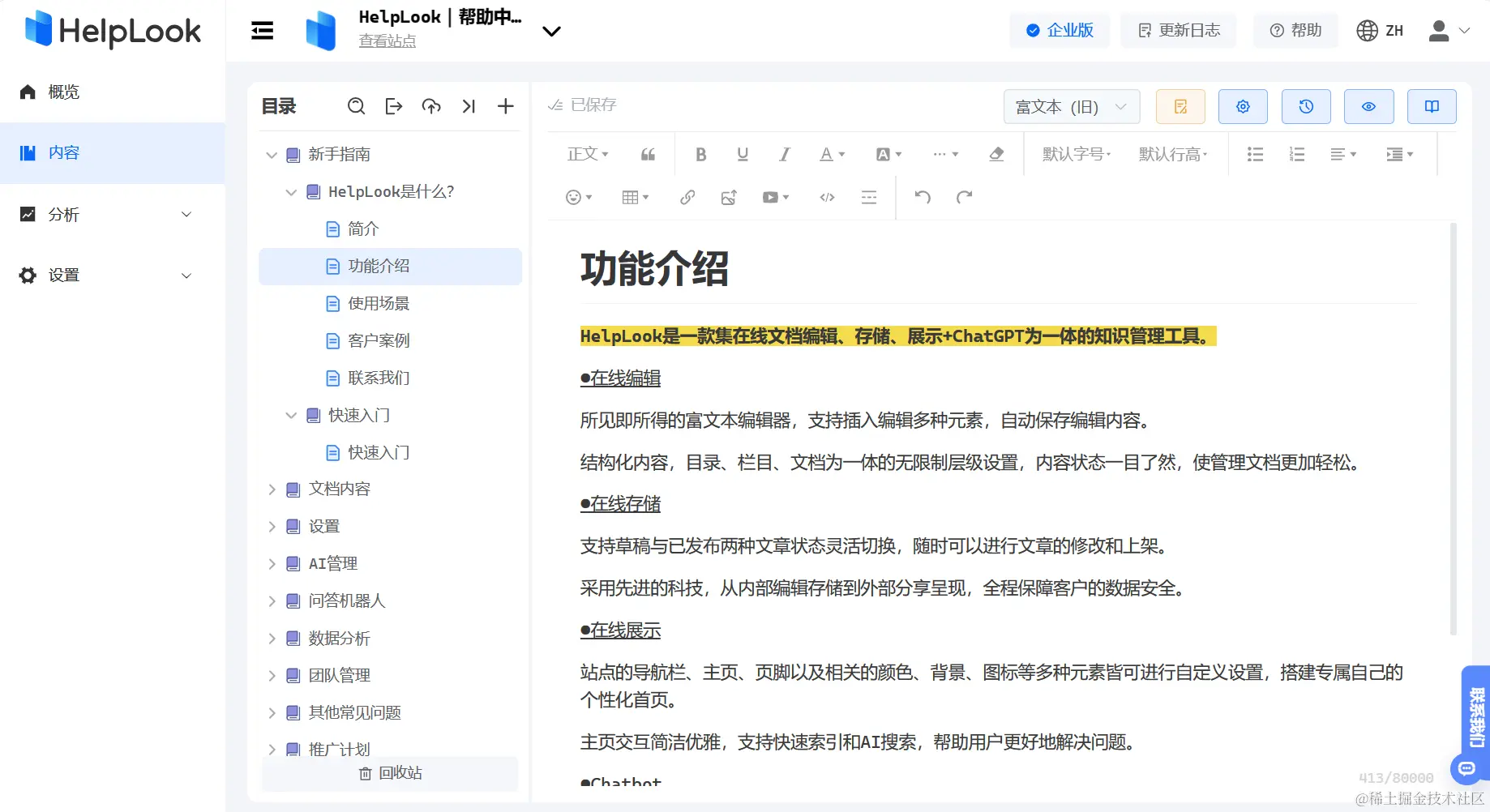Open the site switcher chevron

click(x=551, y=32)
